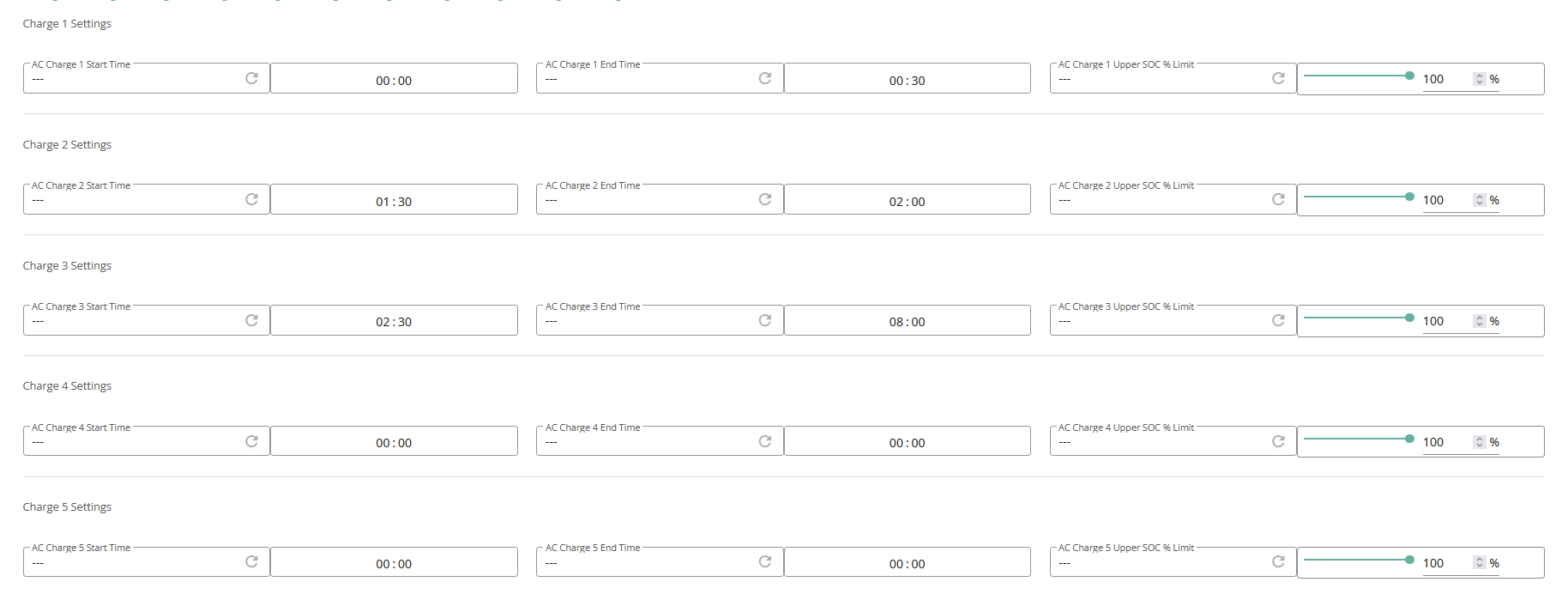Refresh AC Charge 1 End Time value
This screenshot has height=594, width=1568.
coord(765,78)
